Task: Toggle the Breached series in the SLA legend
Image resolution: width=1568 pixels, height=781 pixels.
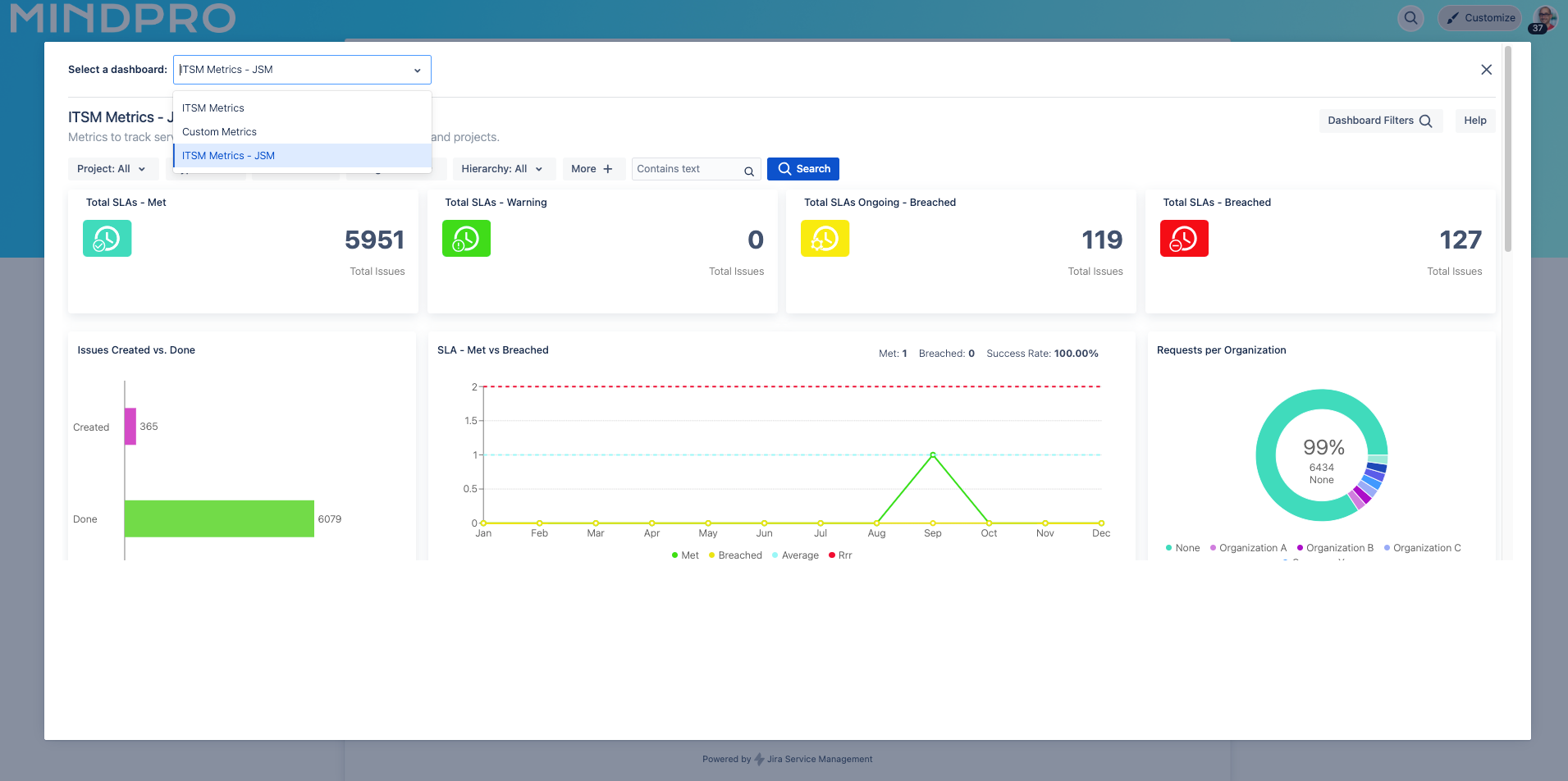Action: [x=735, y=555]
